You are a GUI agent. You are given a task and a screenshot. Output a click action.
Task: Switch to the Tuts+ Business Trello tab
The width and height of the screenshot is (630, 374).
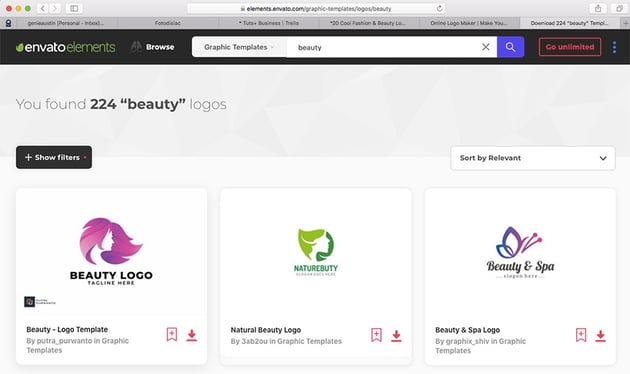tap(269, 23)
